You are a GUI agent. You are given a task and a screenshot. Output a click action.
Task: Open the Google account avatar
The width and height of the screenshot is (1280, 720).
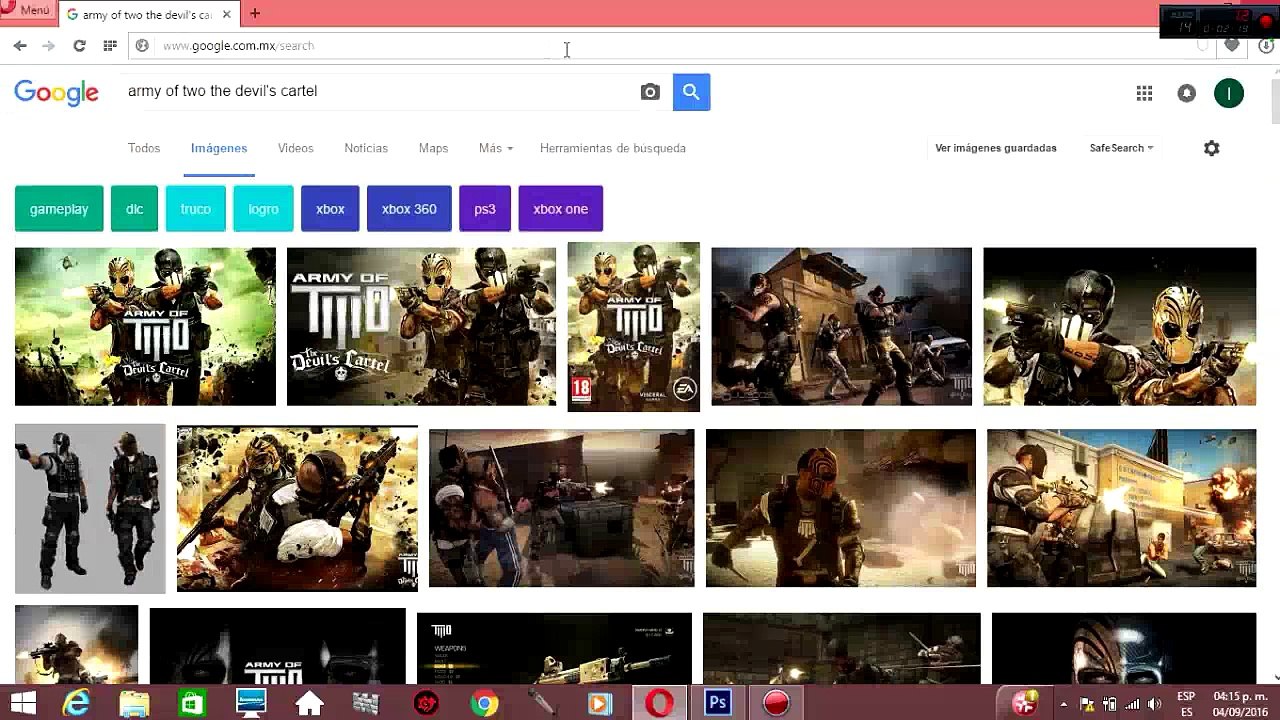[1229, 93]
